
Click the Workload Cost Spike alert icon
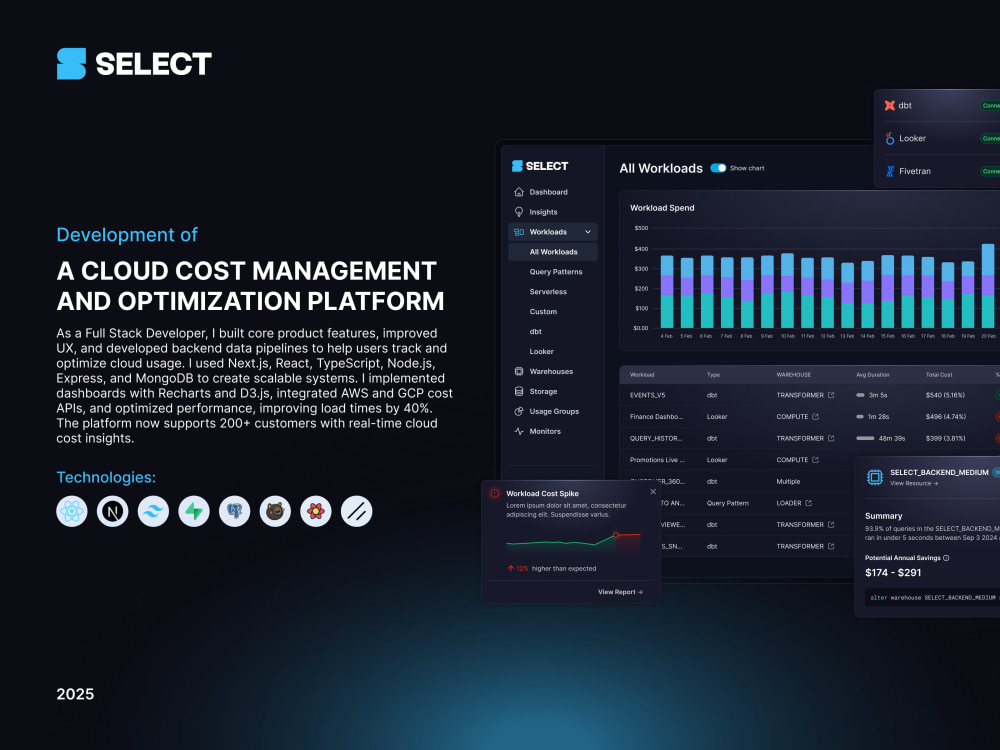494,494
